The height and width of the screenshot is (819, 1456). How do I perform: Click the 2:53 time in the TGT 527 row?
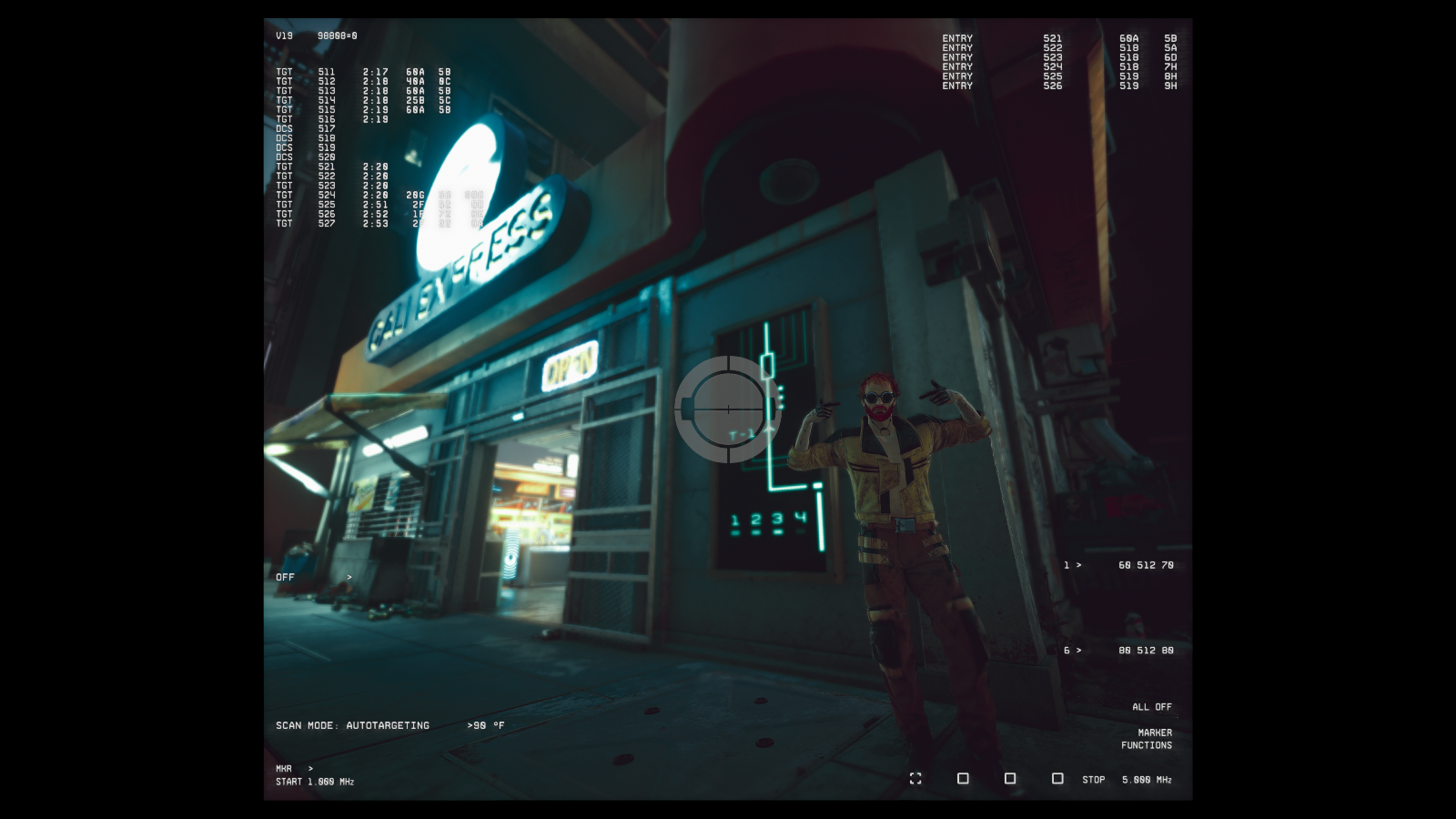375,223
